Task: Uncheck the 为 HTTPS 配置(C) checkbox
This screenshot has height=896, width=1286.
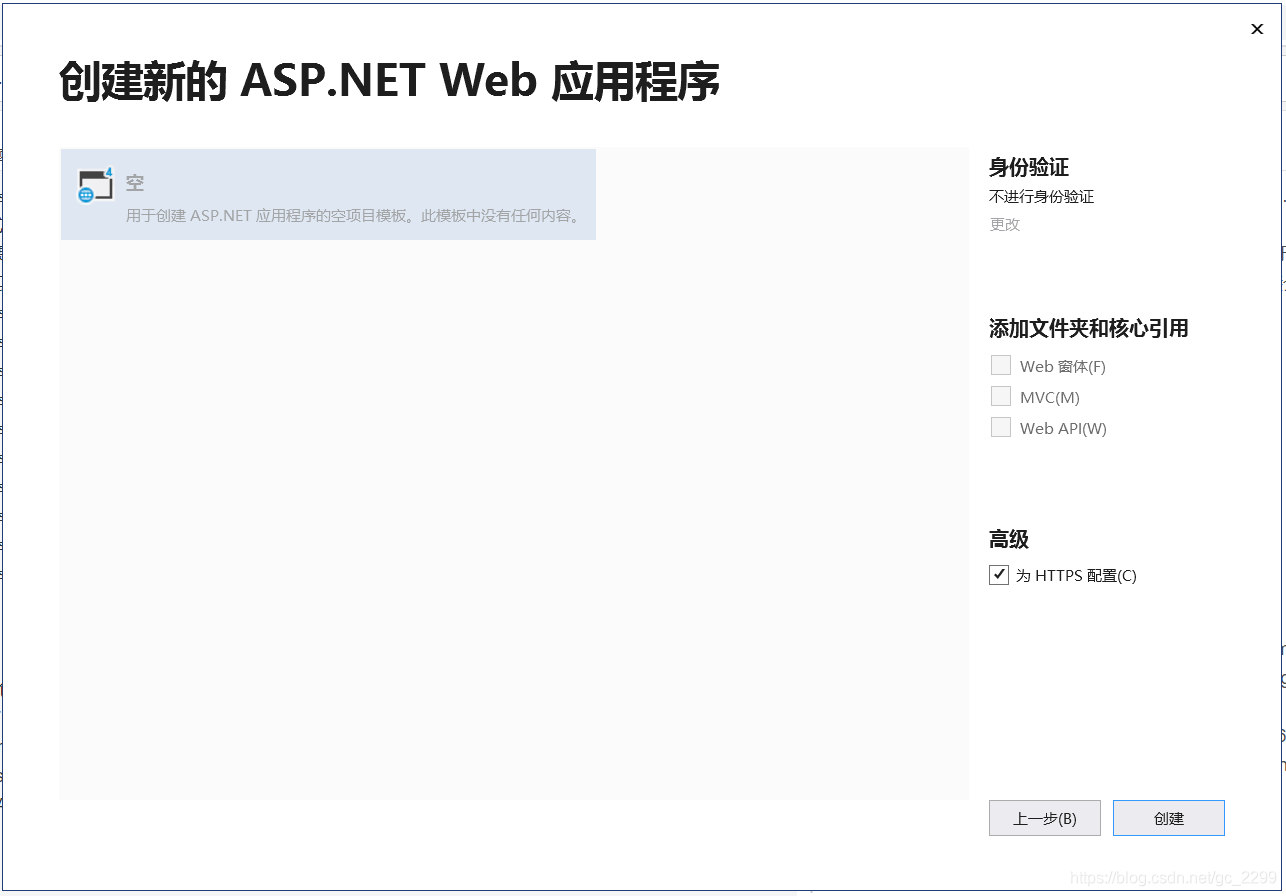Action: pyautogui.click(x=999, y=575)
